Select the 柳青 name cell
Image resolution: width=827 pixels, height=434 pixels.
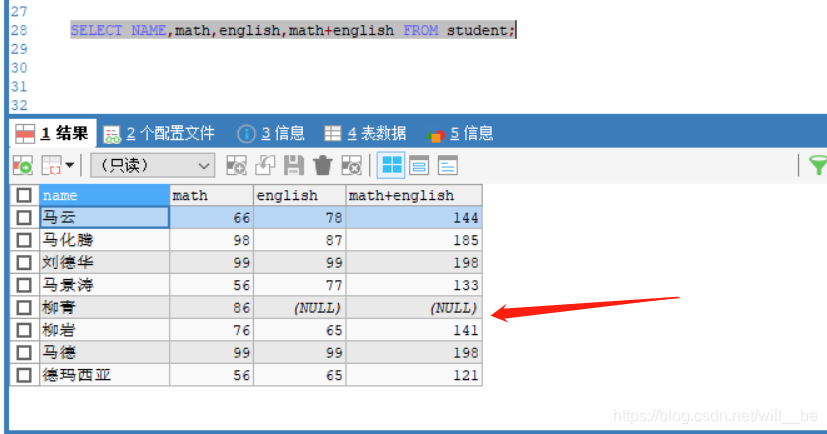[104, 307]
